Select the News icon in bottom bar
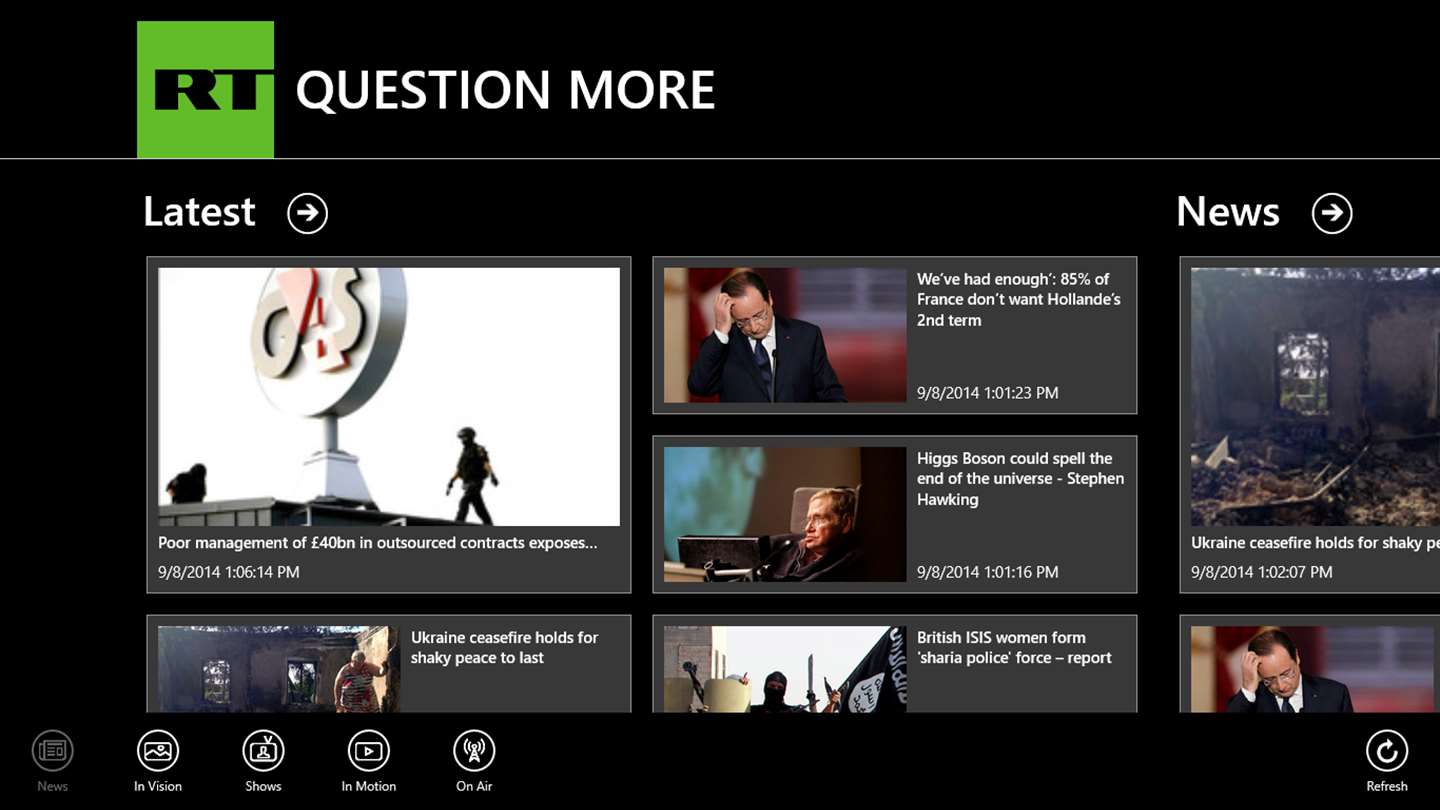This screenshot has width=1440, height=810. pos(53,751)
